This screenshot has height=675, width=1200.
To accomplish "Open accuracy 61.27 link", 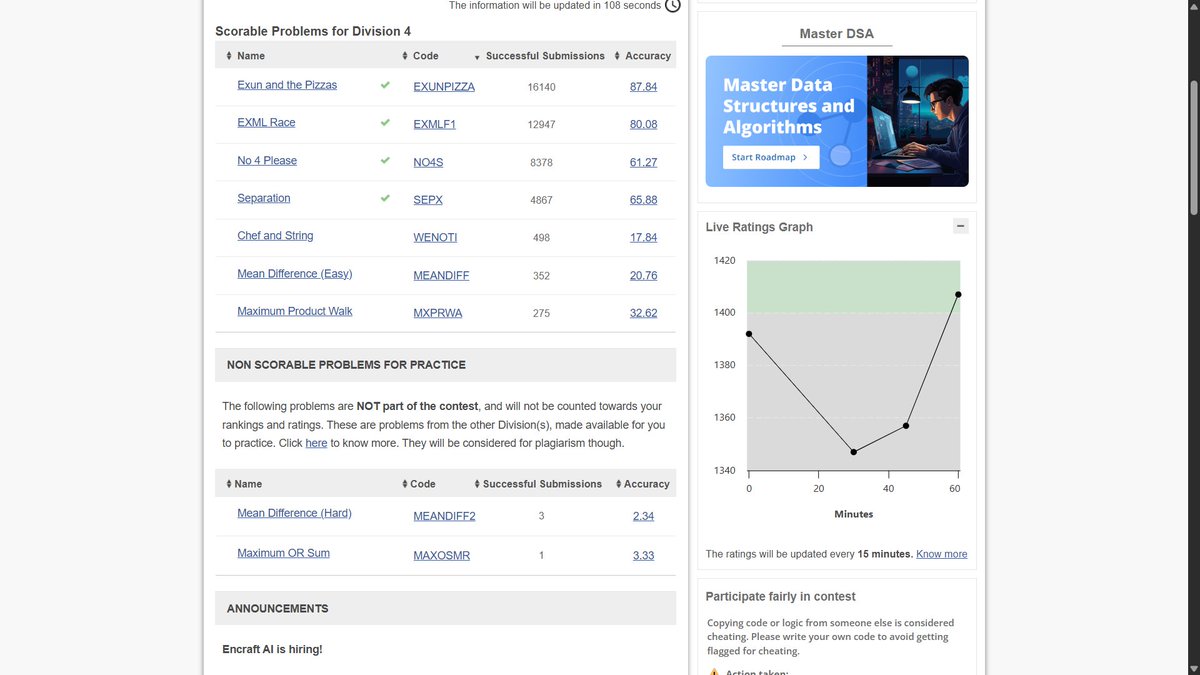I will (x=643, y=162).
